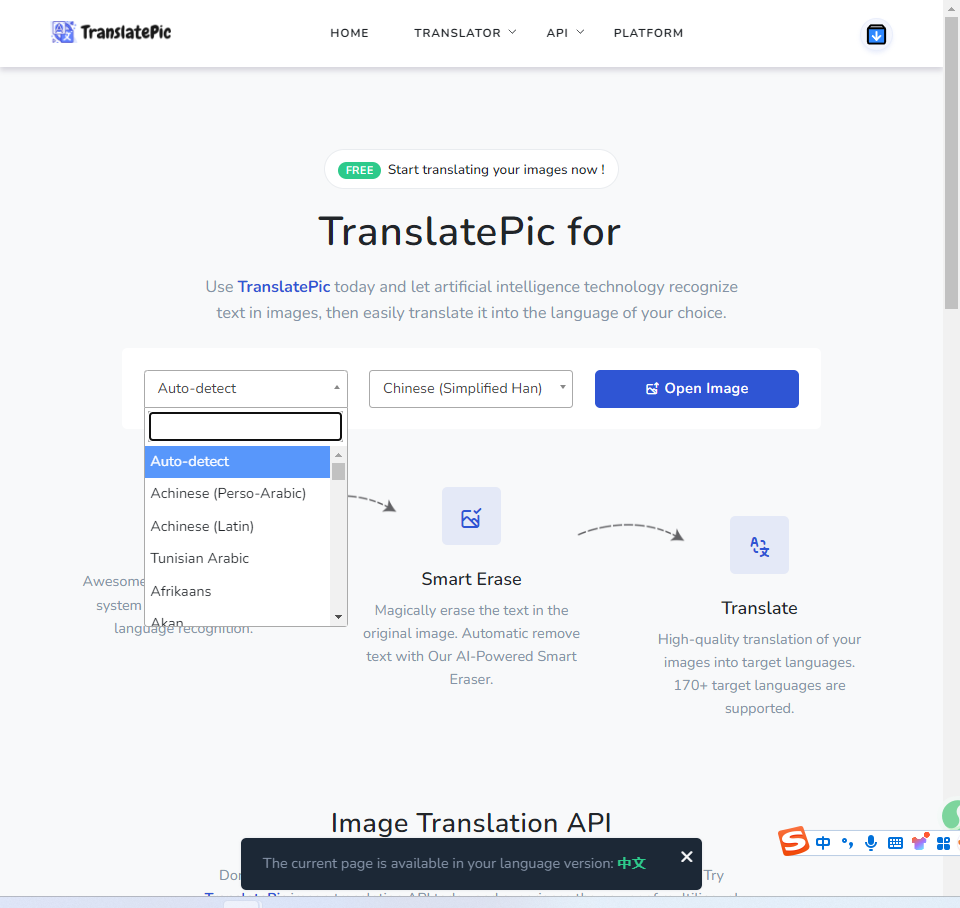Click the page vertical scrollbar thumb
The image size is (960, 908).
(951, 162)
